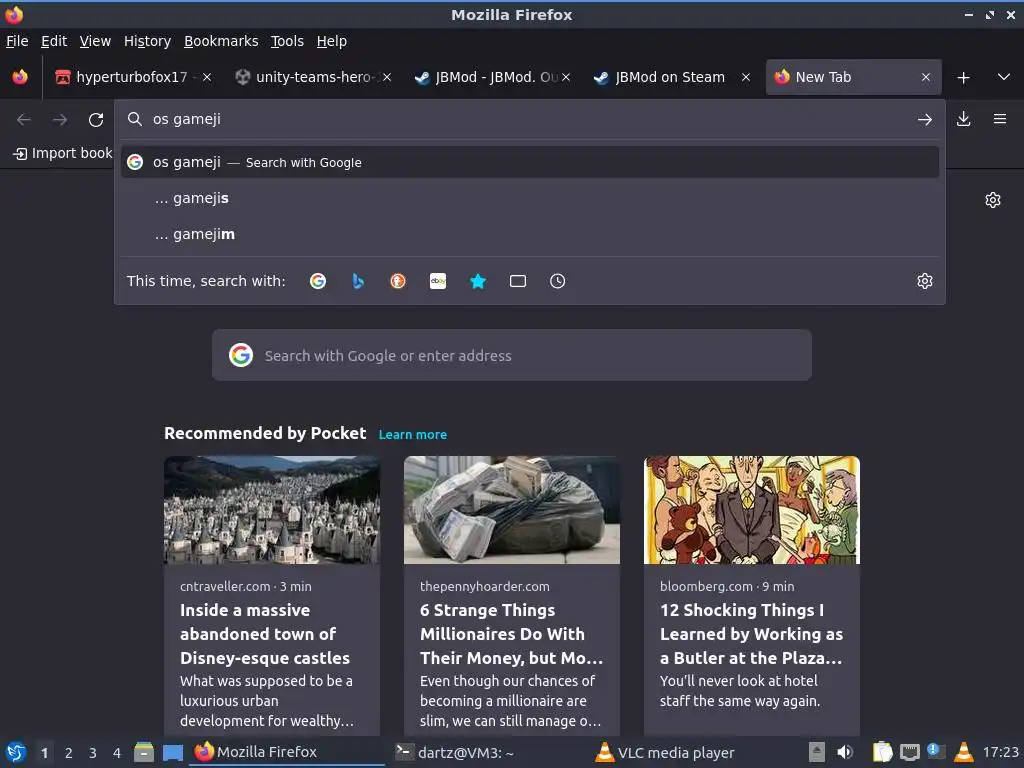The height and width of the screenshot is (768, 1024).
Task: Open the clipboard manager tray icon
Action: click(x=882, y=753)
